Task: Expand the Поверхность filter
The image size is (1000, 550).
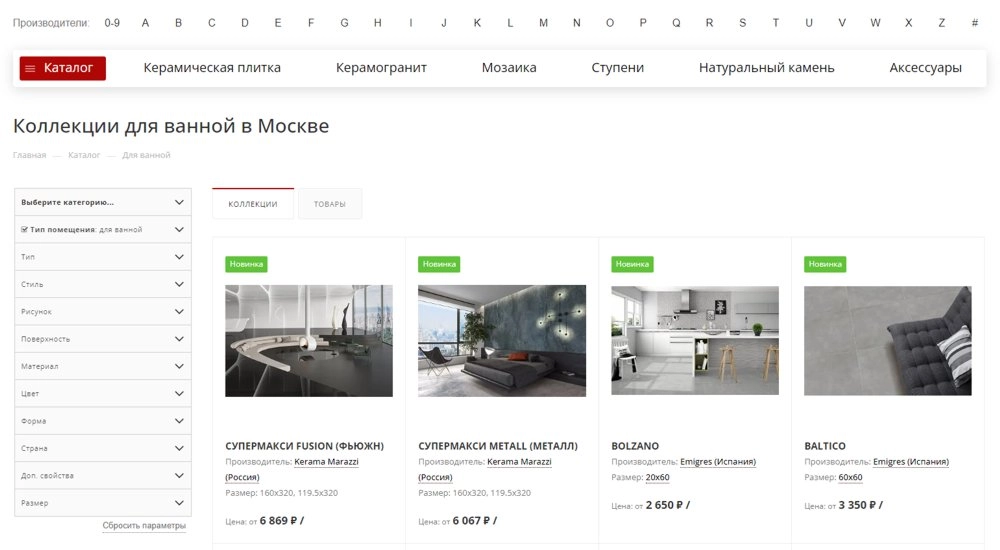Action: (x=103, y=339)
